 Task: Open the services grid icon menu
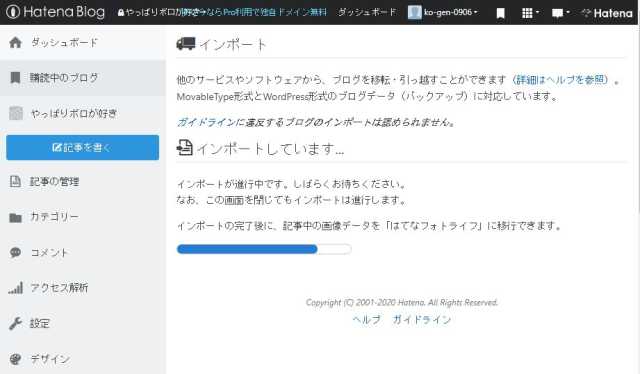(530, 13)
